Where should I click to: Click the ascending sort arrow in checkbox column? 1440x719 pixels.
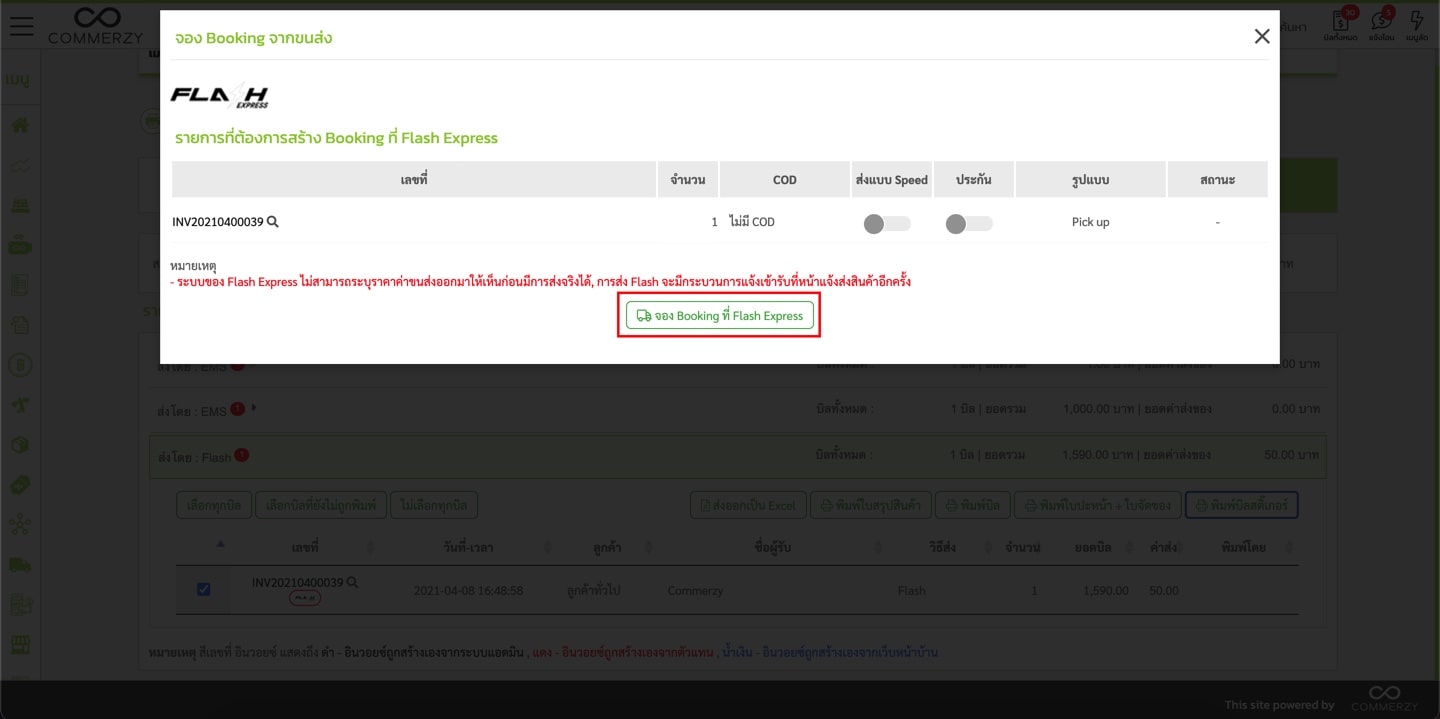click(x=220, y=544)
